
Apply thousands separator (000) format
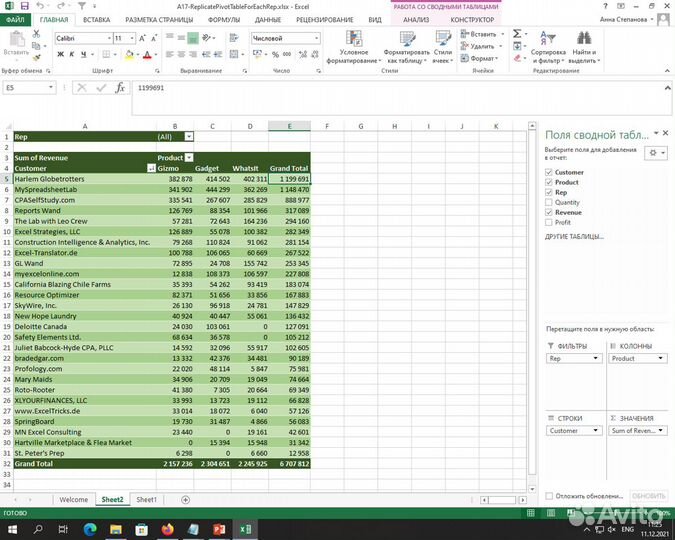coord(287,54)
